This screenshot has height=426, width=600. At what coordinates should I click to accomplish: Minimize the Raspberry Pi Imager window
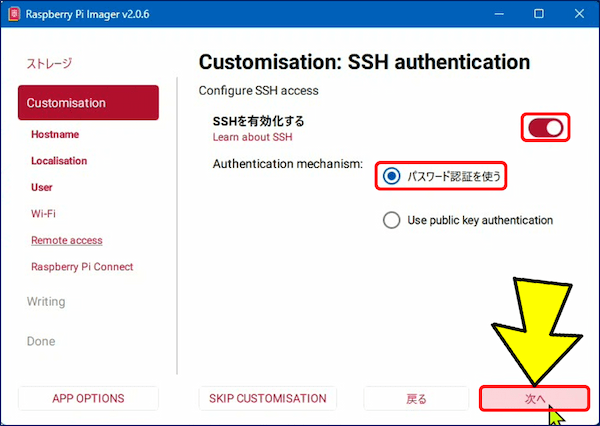[499, 14]
